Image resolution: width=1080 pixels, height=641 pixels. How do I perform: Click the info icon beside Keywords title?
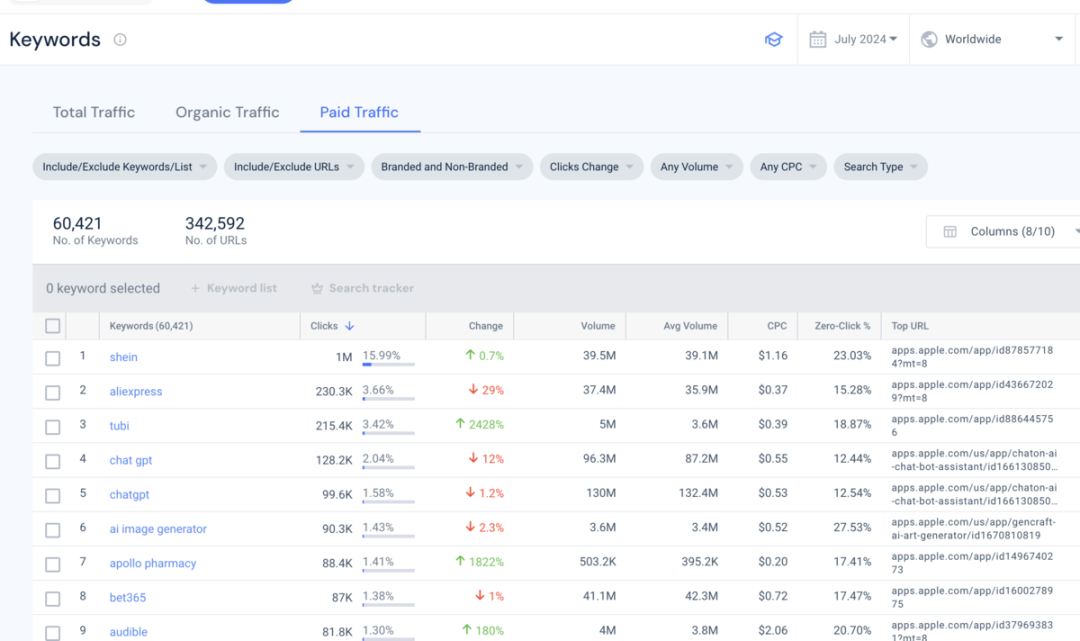[120, 39]
